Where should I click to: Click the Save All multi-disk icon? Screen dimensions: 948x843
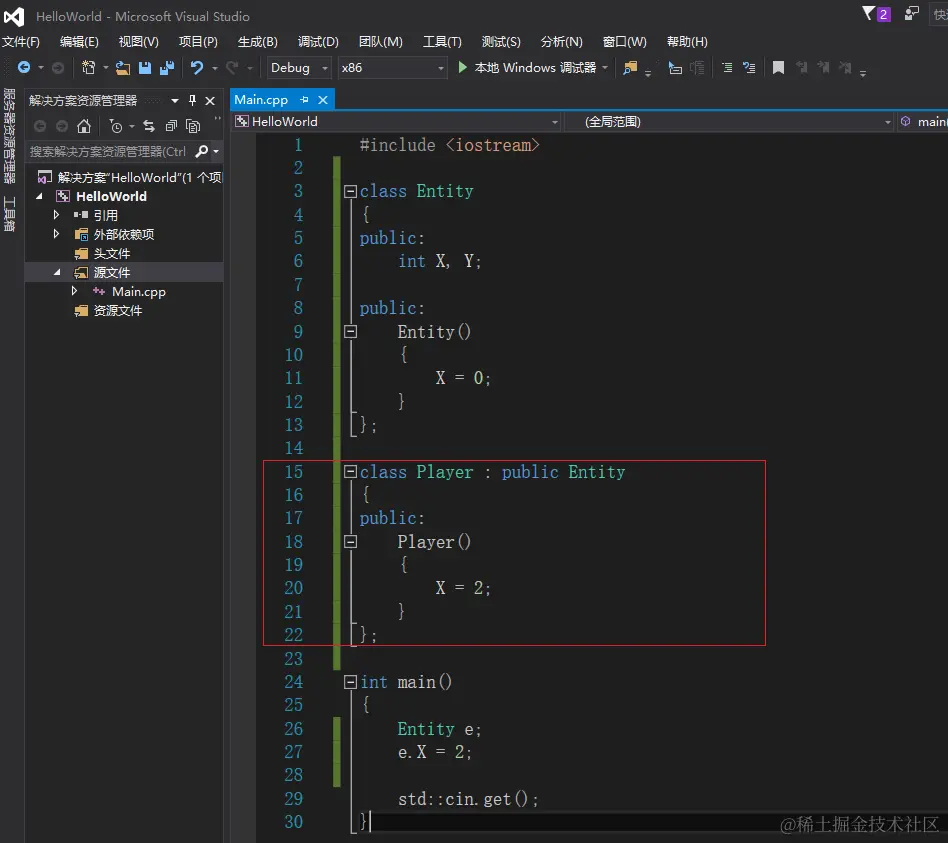[x=167, y=68]
